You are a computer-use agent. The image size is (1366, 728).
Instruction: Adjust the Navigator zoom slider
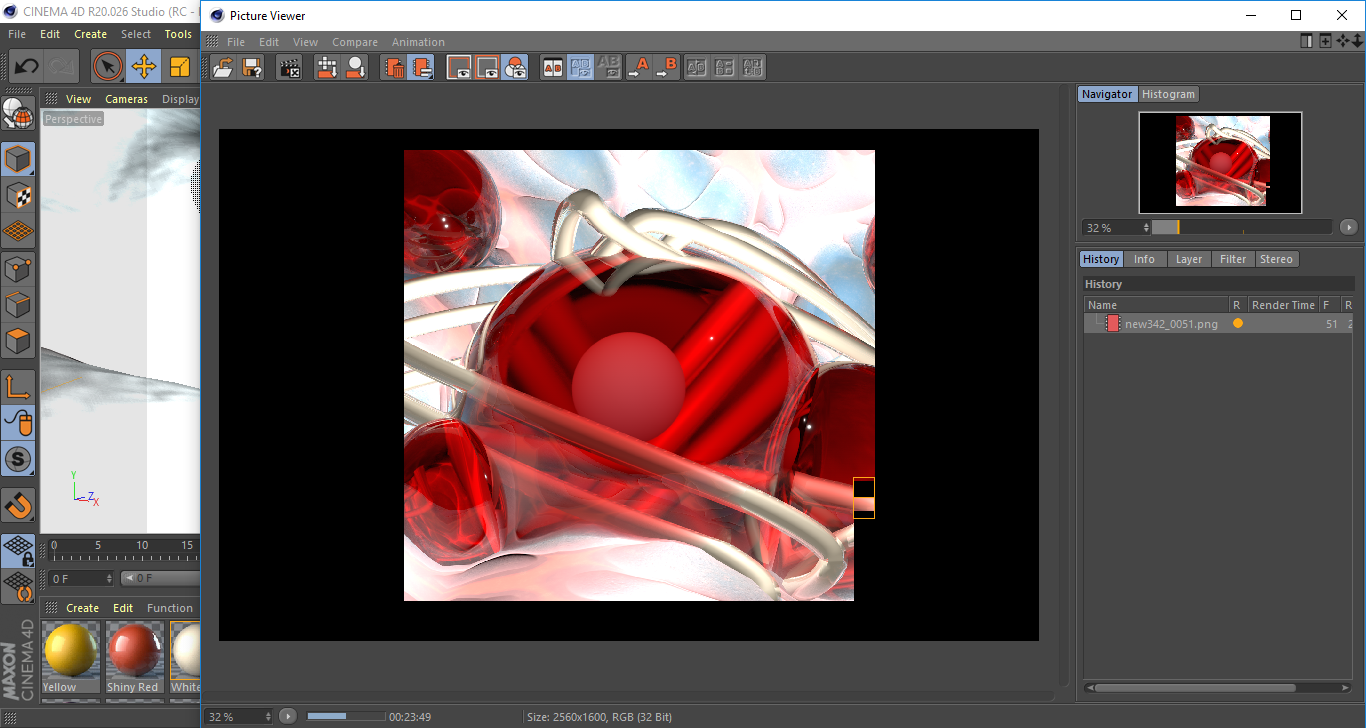(1241, 227)
